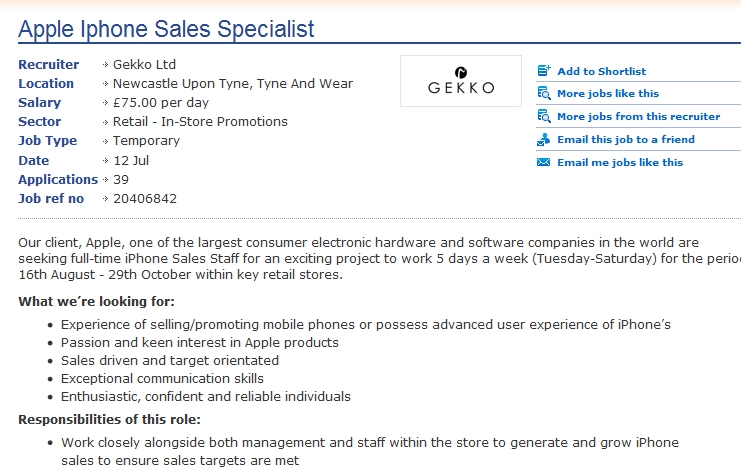Click the More jobs from this recruiter icon
Screen dimensions: 741x471
pos(544,116)
